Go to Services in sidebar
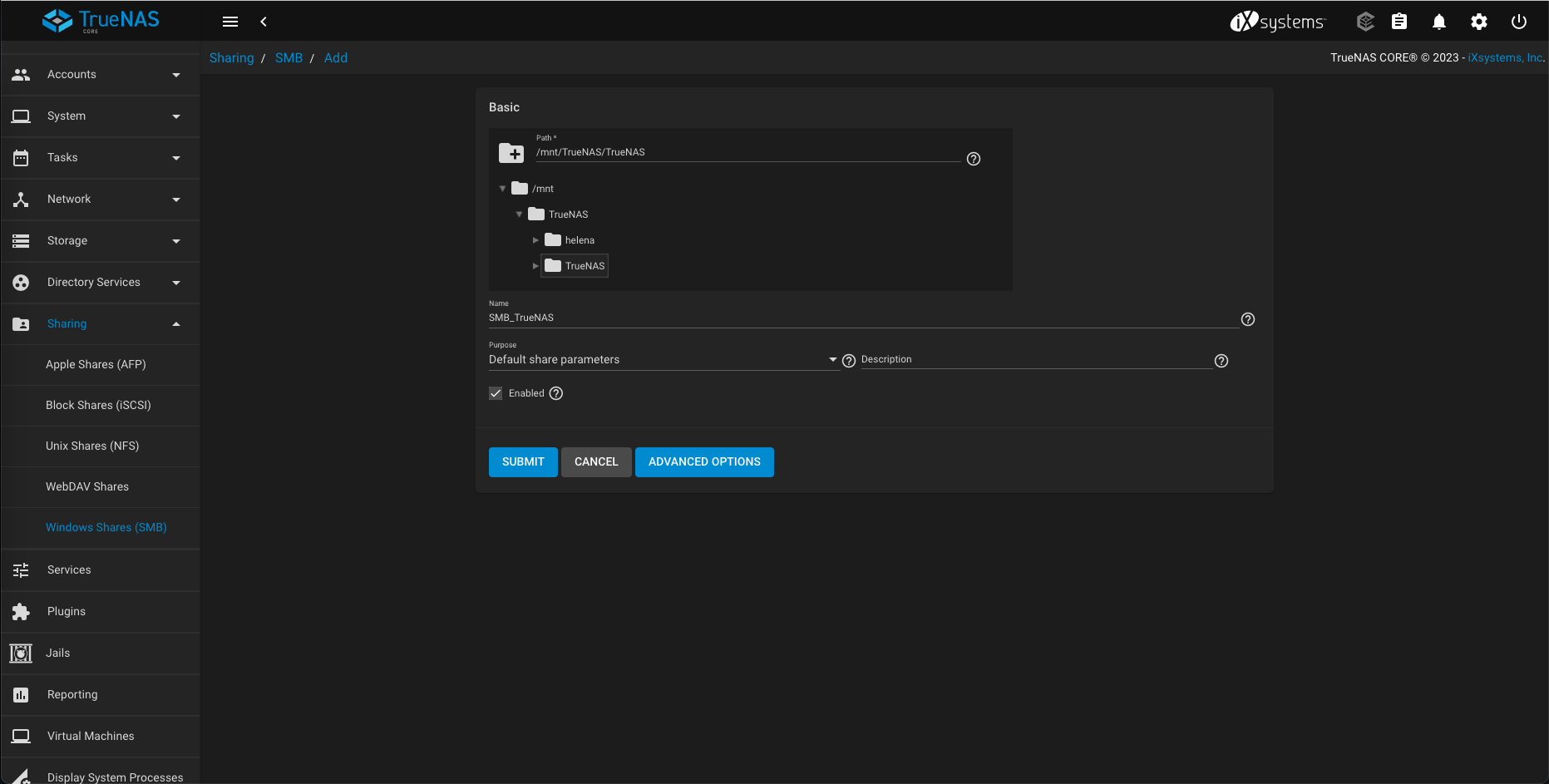 (69, 570)
